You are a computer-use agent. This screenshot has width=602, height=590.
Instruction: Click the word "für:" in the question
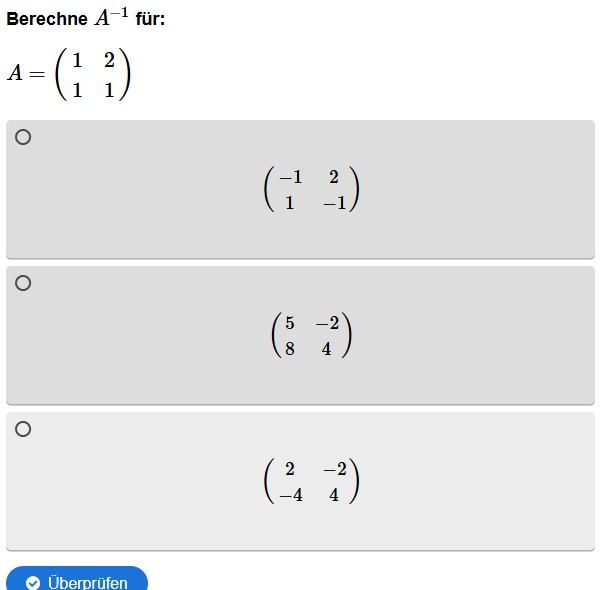click(x=150, y=19)
